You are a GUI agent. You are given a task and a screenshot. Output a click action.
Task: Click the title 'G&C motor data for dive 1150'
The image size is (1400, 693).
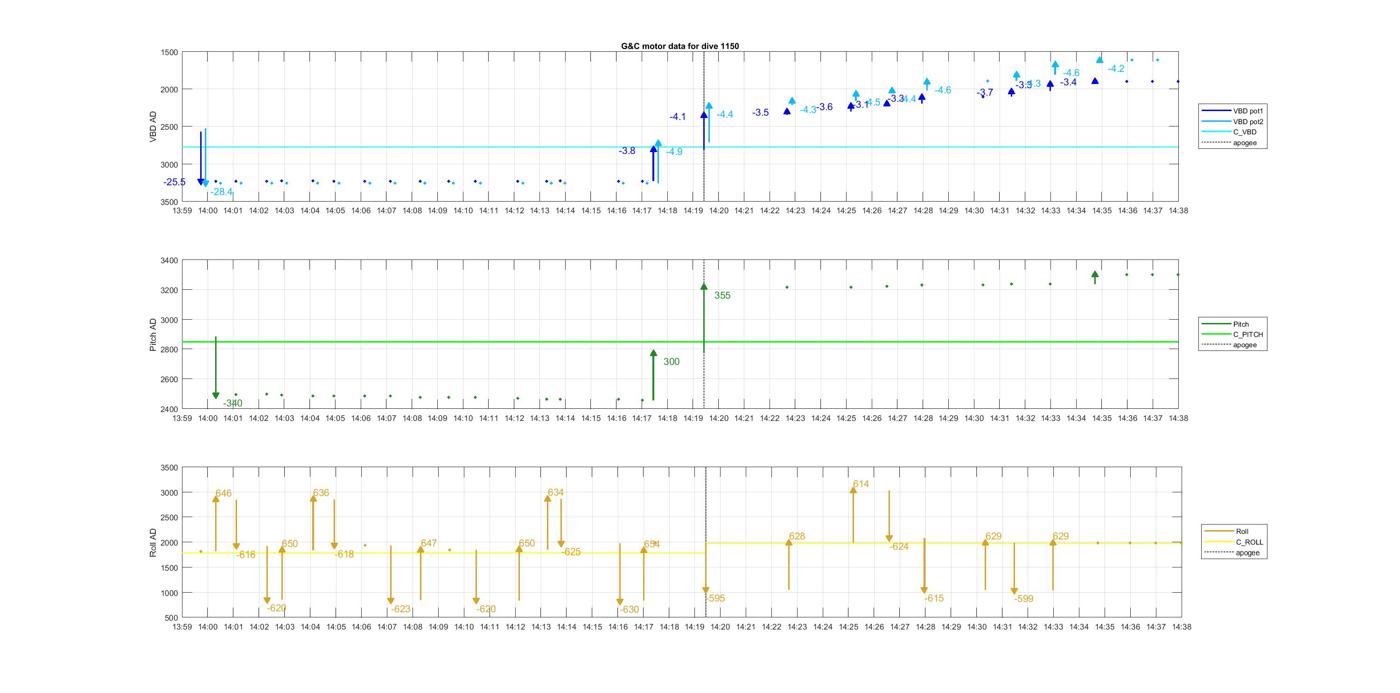click(680, 46)
